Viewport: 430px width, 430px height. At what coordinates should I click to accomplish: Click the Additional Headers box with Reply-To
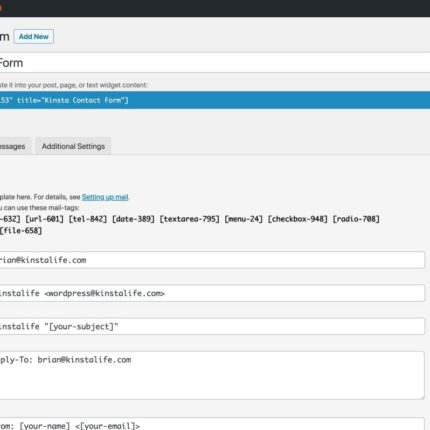point(212,375)
